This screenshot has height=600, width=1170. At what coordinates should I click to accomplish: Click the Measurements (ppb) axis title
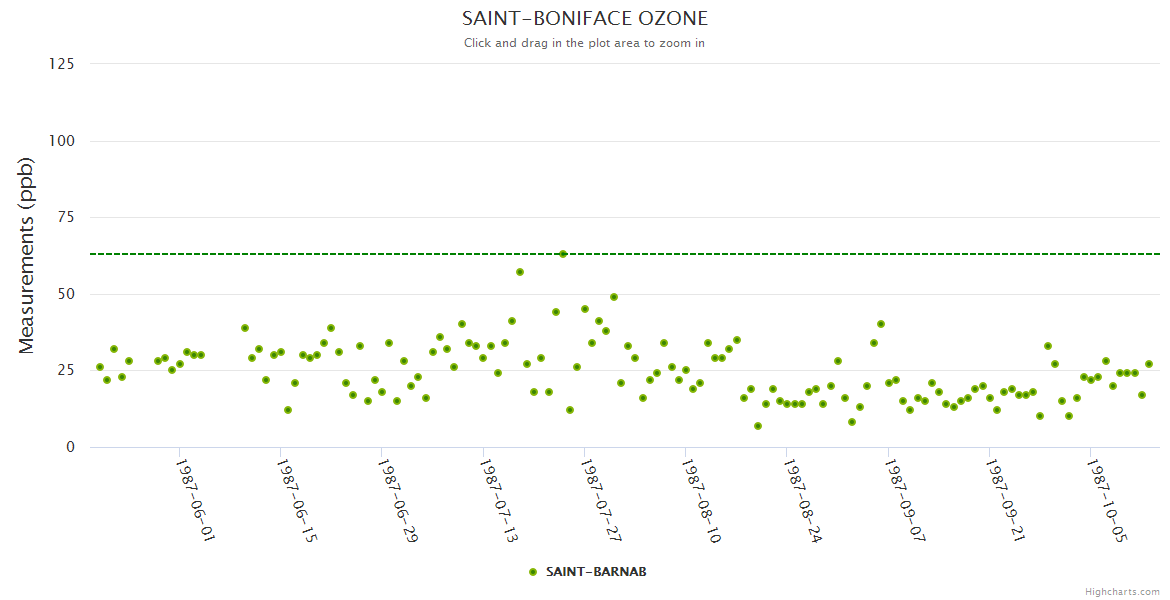(27, 255)
